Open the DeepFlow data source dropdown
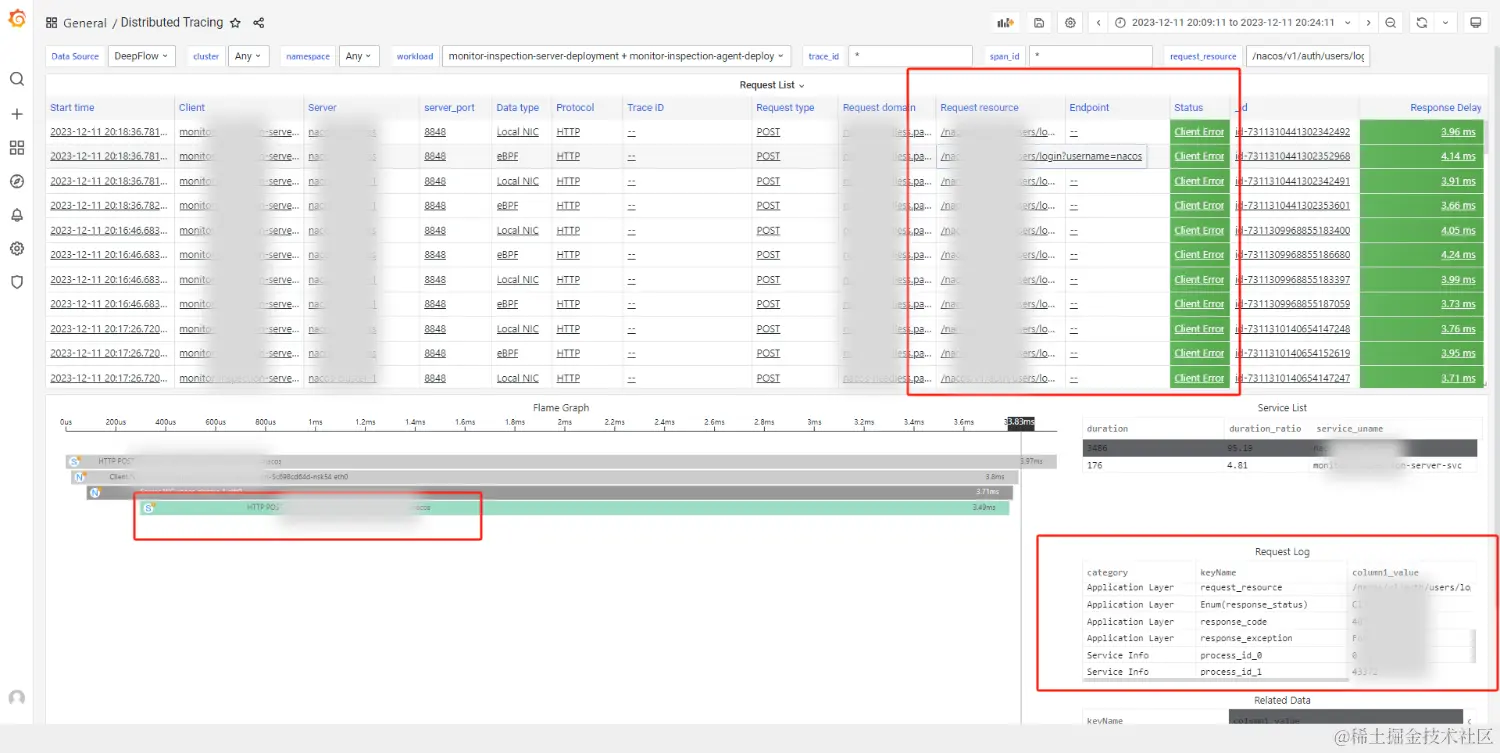The image size is (1500, 753). 141,56
